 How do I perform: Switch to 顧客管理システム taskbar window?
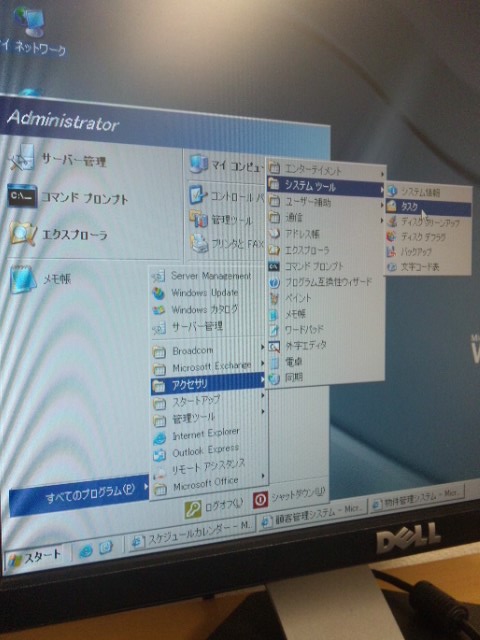click(x=312, y=516)
